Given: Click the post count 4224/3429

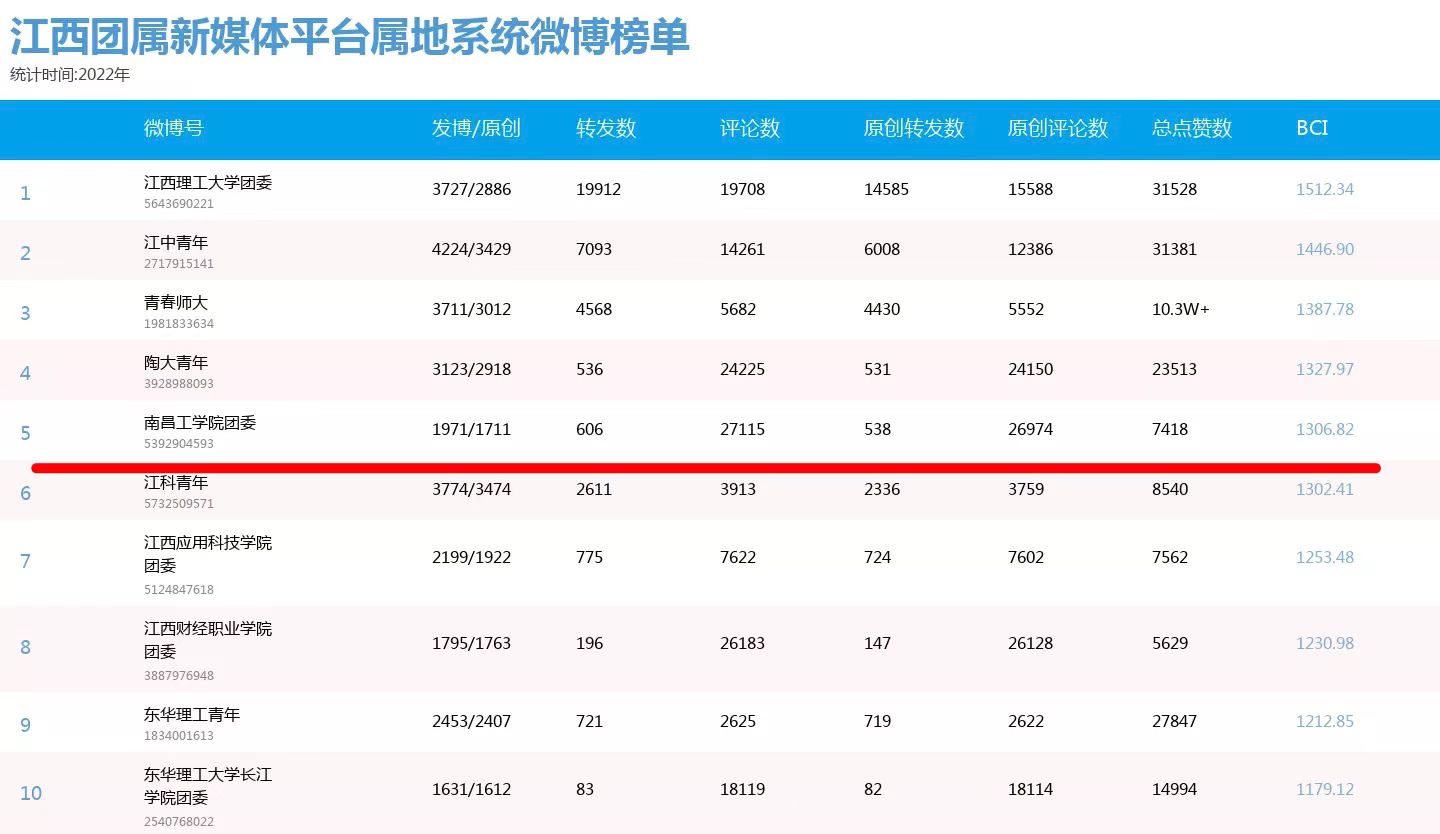Looking at the screenshot, I should pos(471,249).
